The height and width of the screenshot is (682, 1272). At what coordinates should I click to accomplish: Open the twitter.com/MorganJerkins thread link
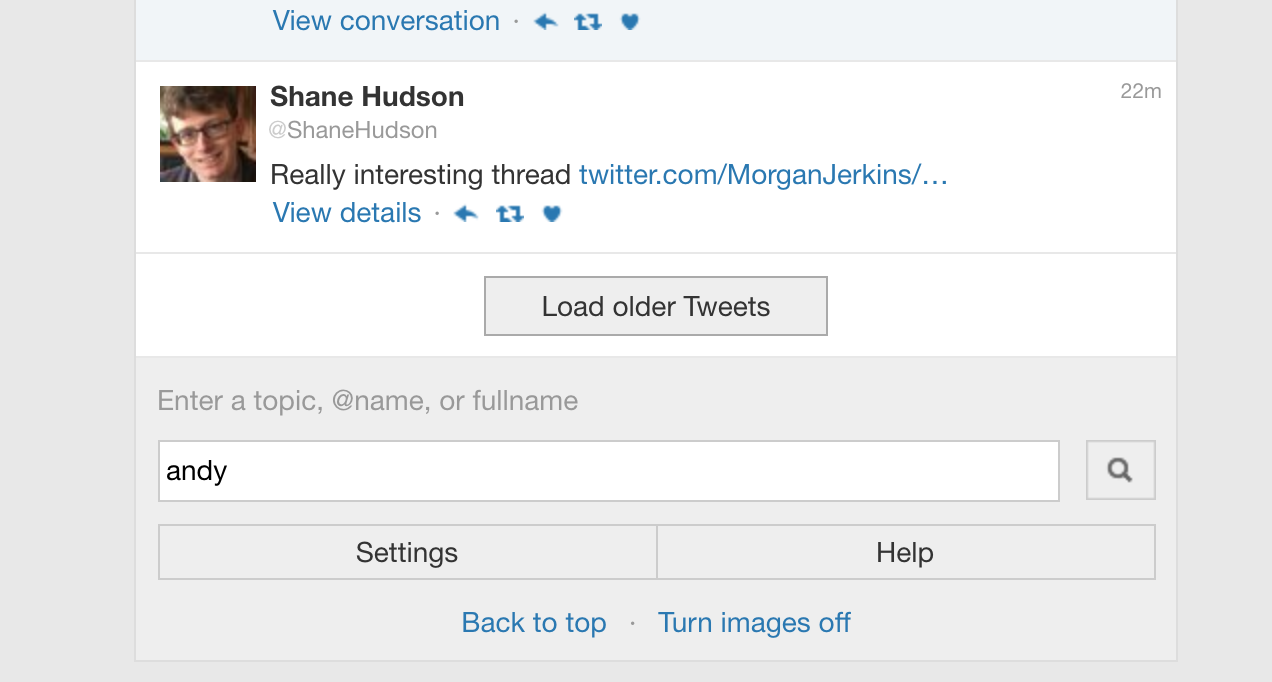(x=763, y=175)
